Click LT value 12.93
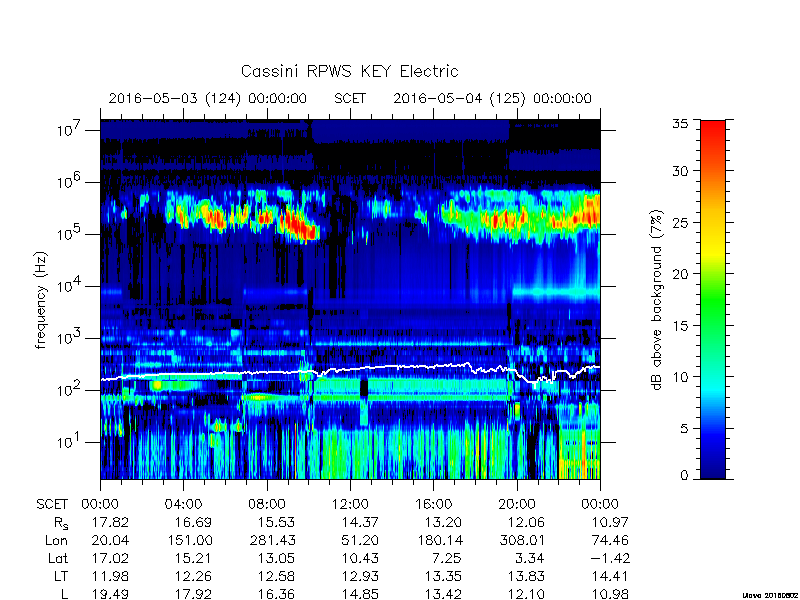The height and width of the screenshot is (600, 800). 360,577
